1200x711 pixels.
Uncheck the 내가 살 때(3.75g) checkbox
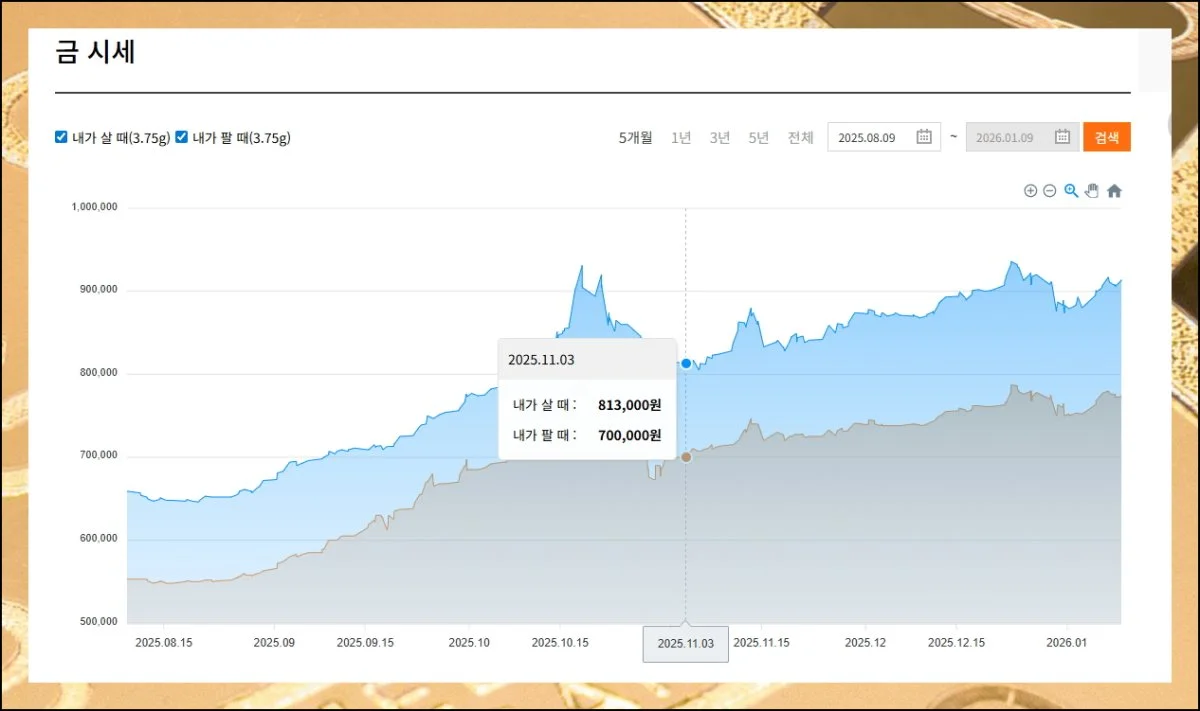pyautogui.click(x=62, y=137)
